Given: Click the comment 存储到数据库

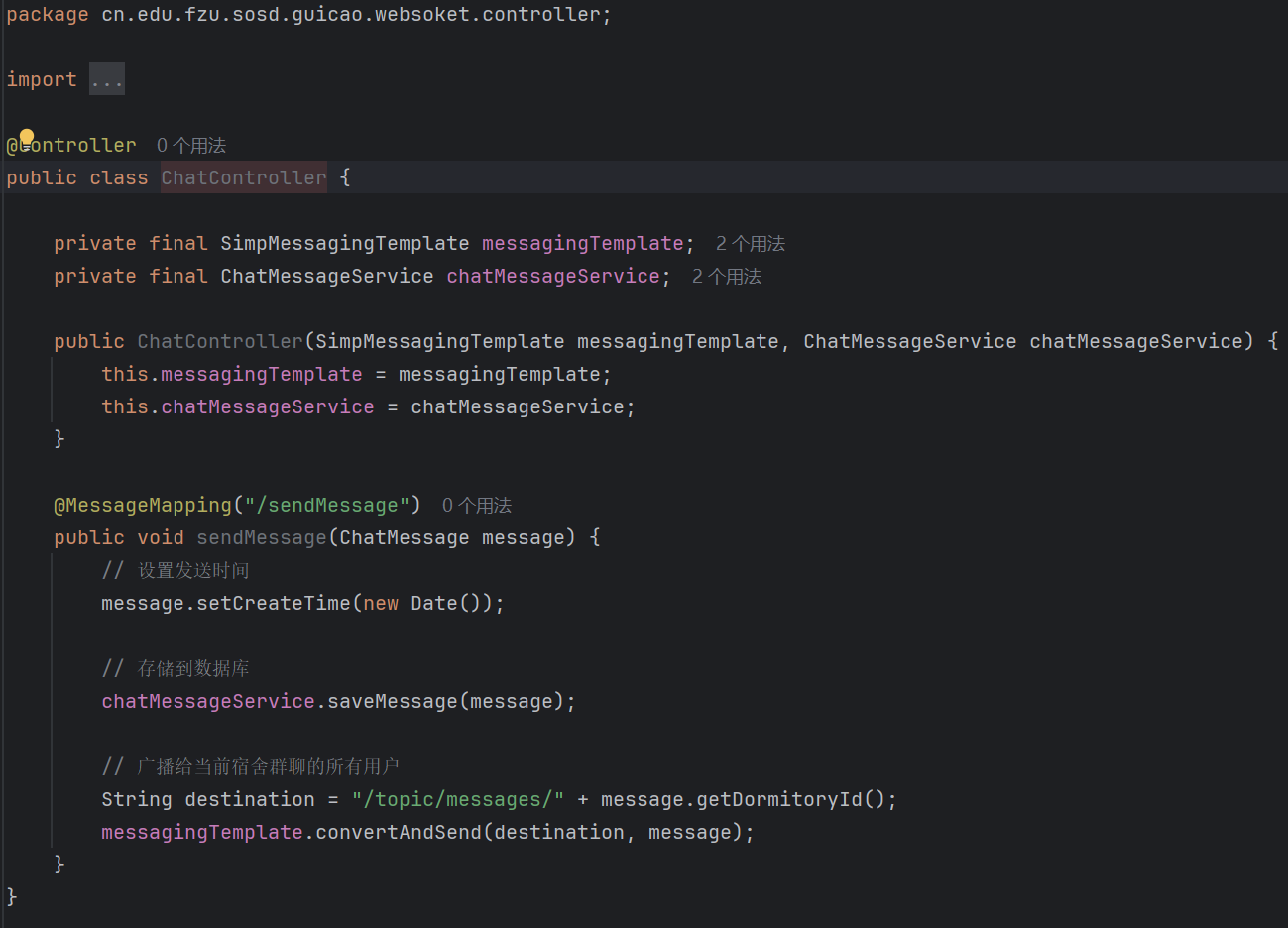Looking at the screenshot, I should pyautogui.click(x=193, y=669).
